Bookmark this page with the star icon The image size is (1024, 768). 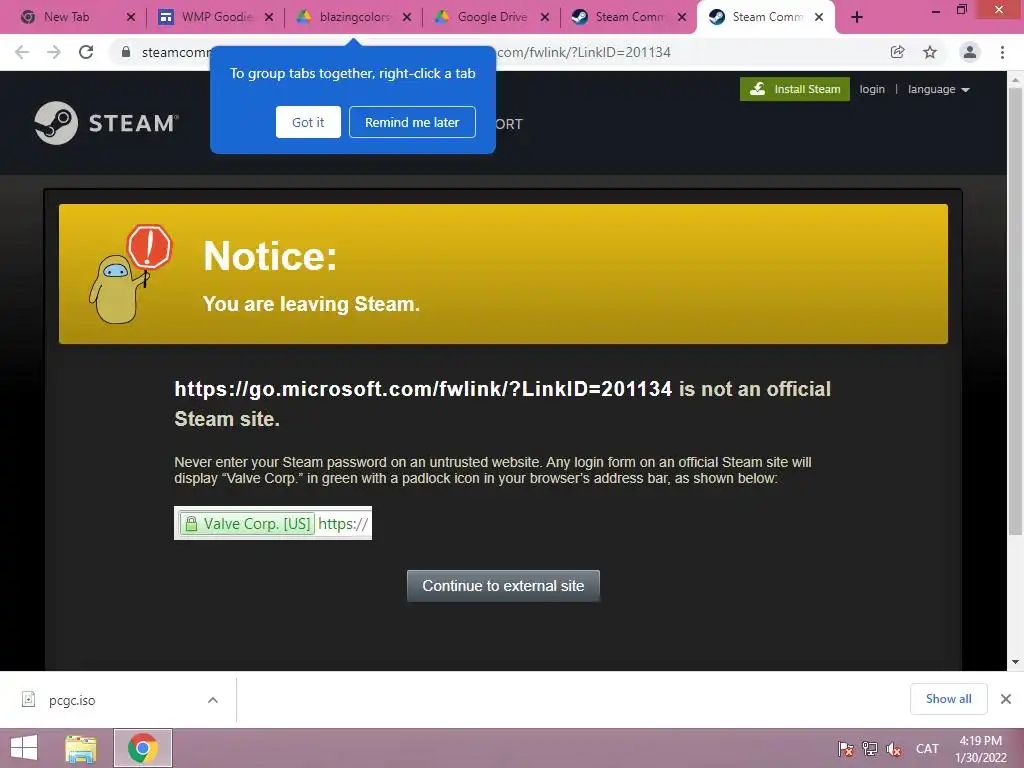click(930, 52)
